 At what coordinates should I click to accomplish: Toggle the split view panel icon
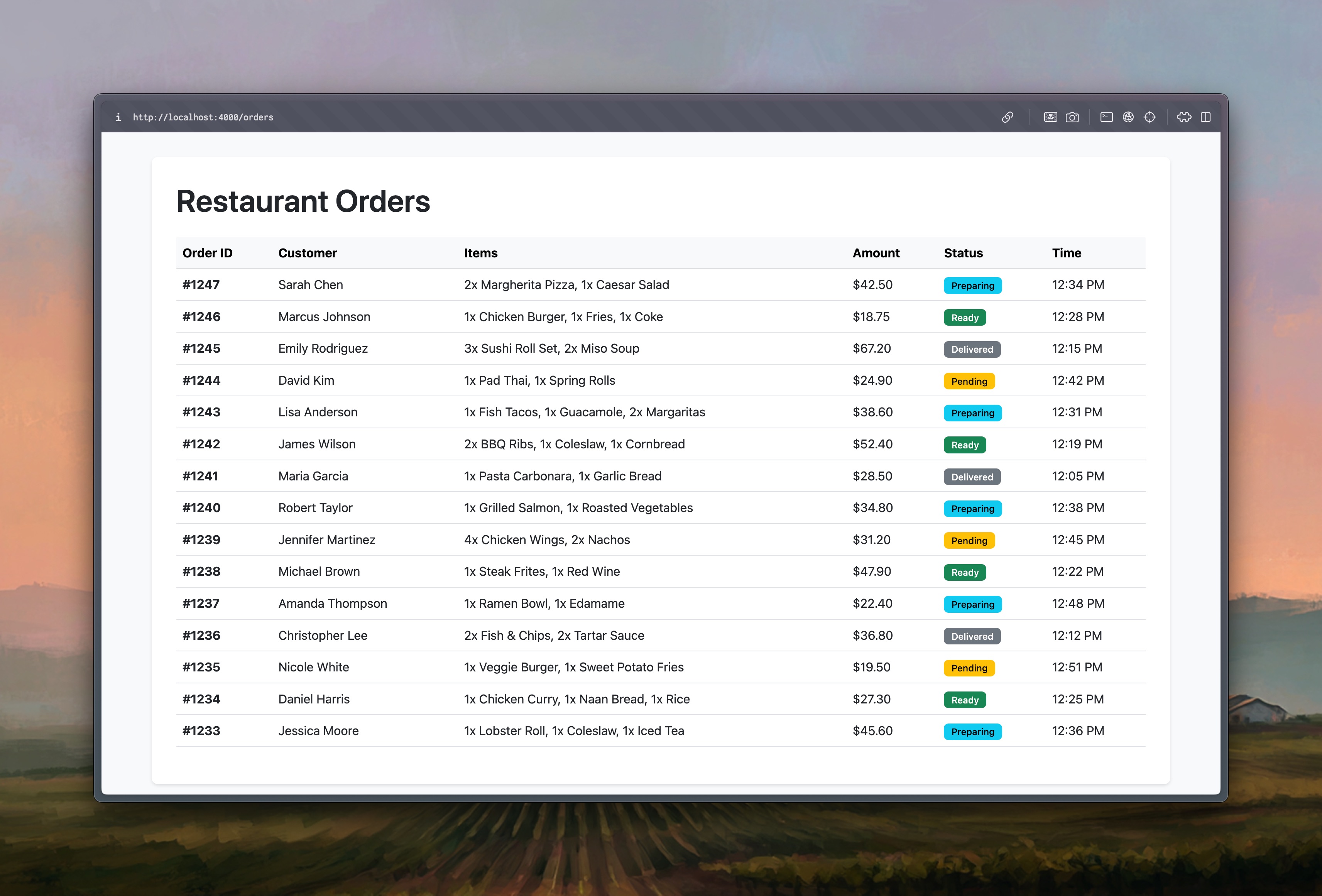(1205, 117)
